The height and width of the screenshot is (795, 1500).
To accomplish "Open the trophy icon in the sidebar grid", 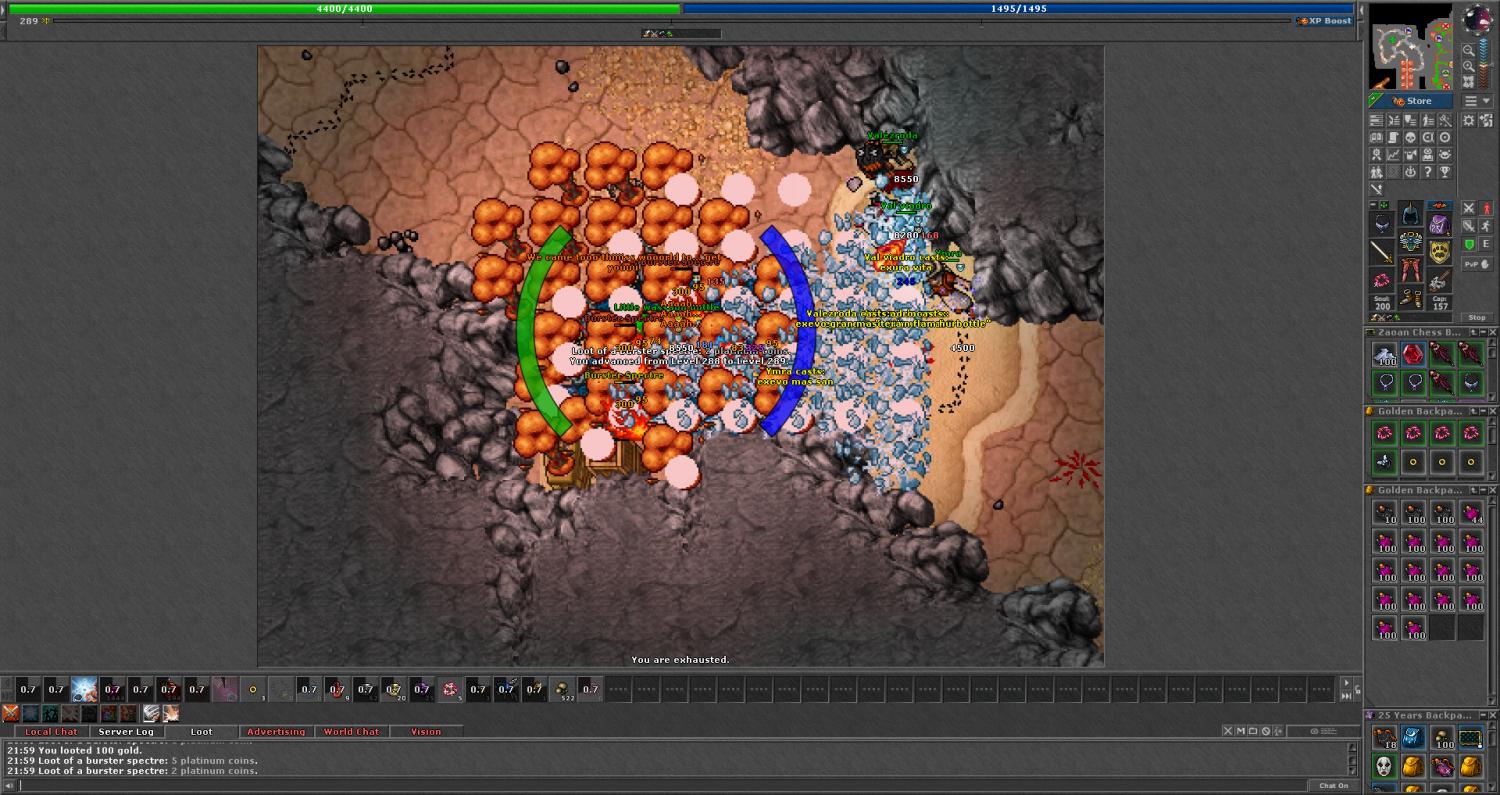I will [x=1445, y=171].
